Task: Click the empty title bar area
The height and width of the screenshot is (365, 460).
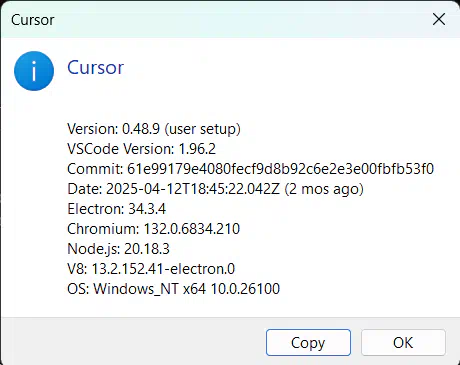Action: (240, 20)
